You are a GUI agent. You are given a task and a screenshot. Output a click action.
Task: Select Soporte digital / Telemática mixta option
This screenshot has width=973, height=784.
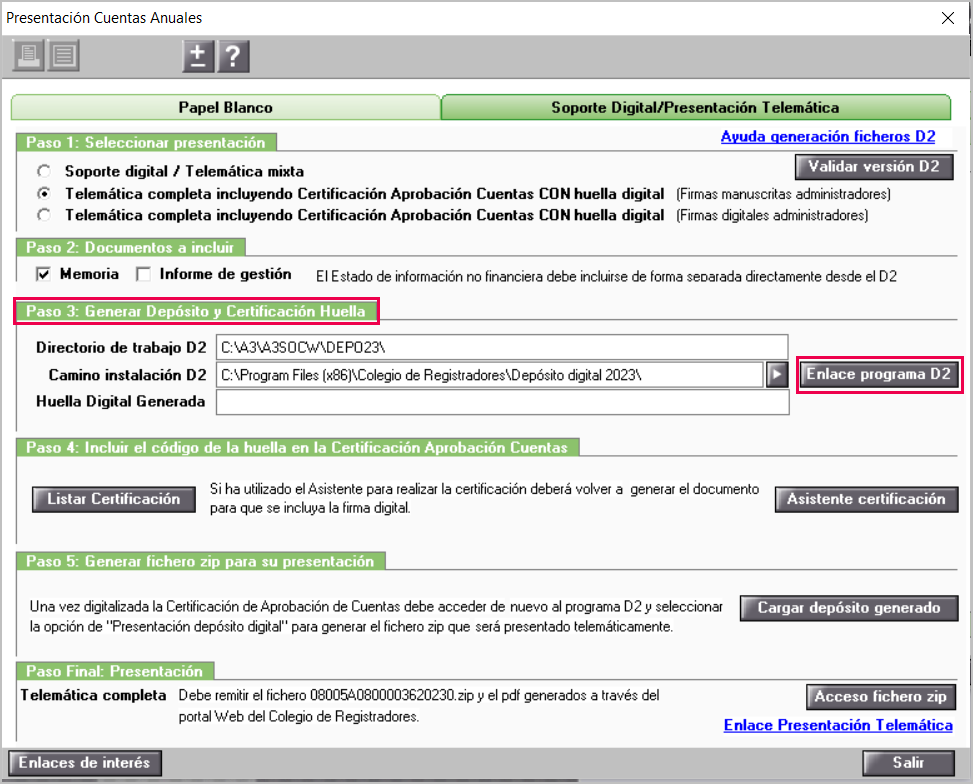coord(43,171)
